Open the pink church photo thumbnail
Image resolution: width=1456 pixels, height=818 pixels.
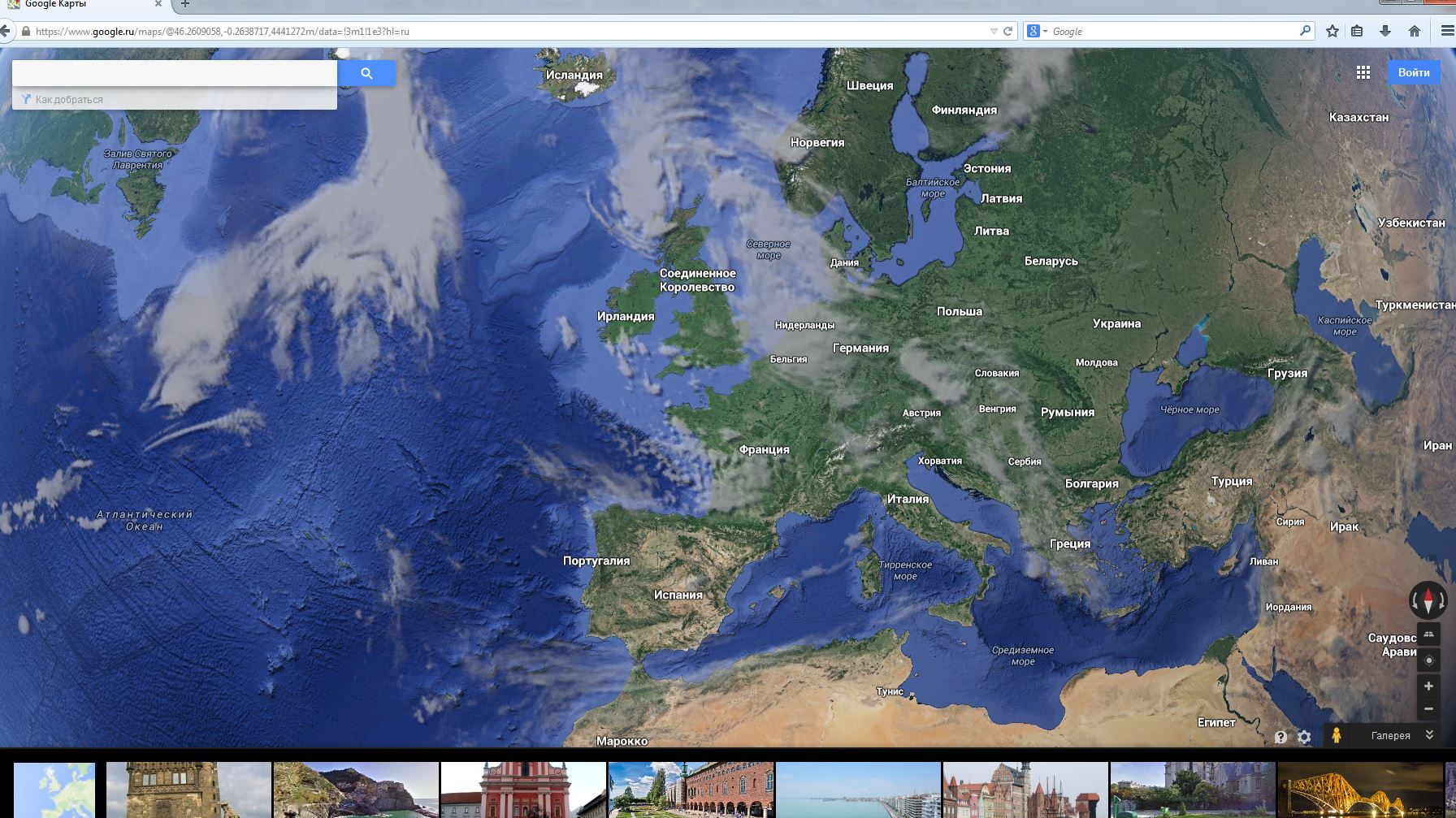pos(523,790)
